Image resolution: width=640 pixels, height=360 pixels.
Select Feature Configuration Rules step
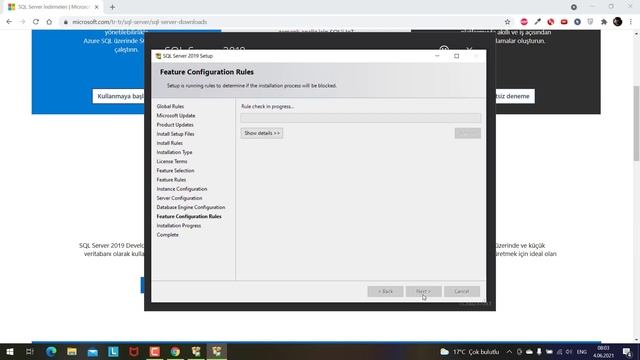click(189, 216)
